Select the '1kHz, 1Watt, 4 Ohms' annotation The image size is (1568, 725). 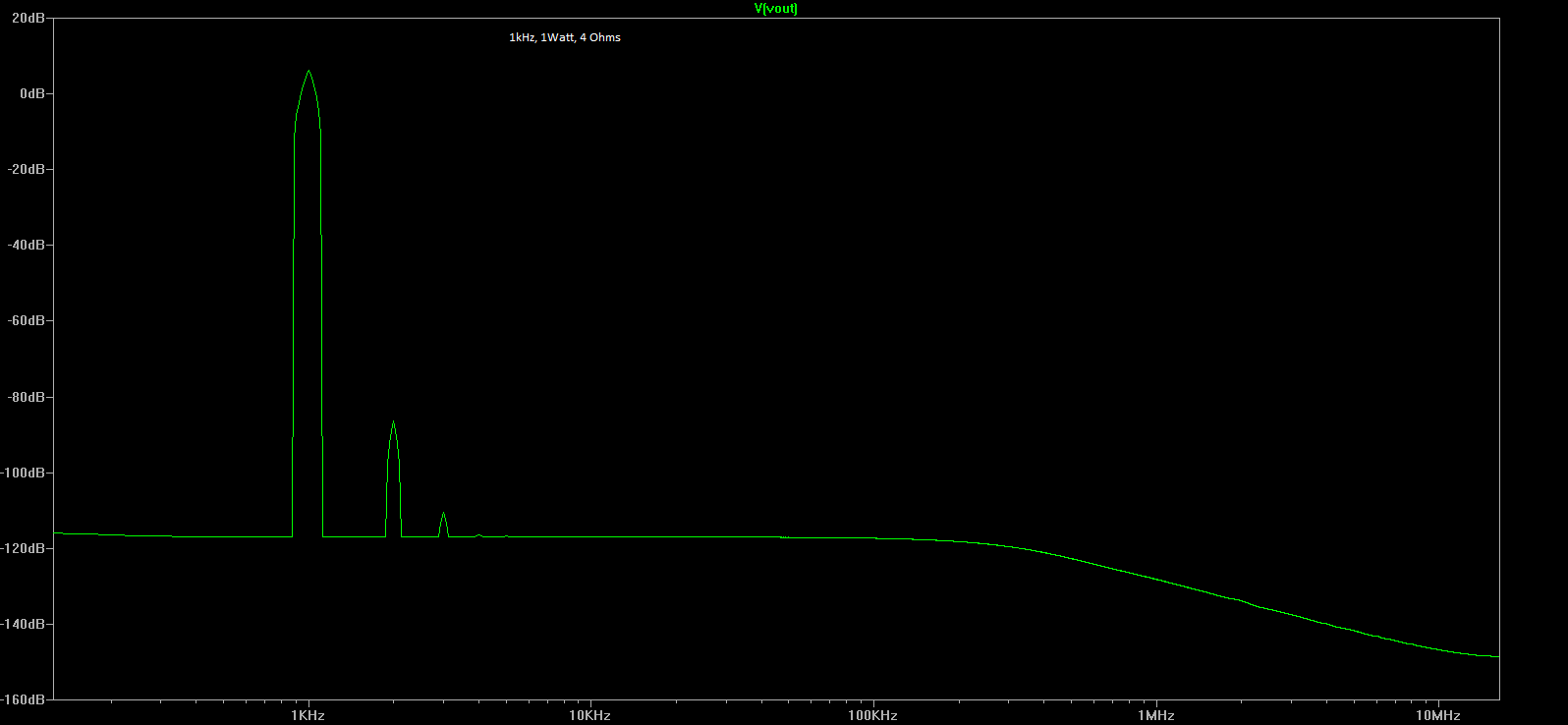coord(565,37)
